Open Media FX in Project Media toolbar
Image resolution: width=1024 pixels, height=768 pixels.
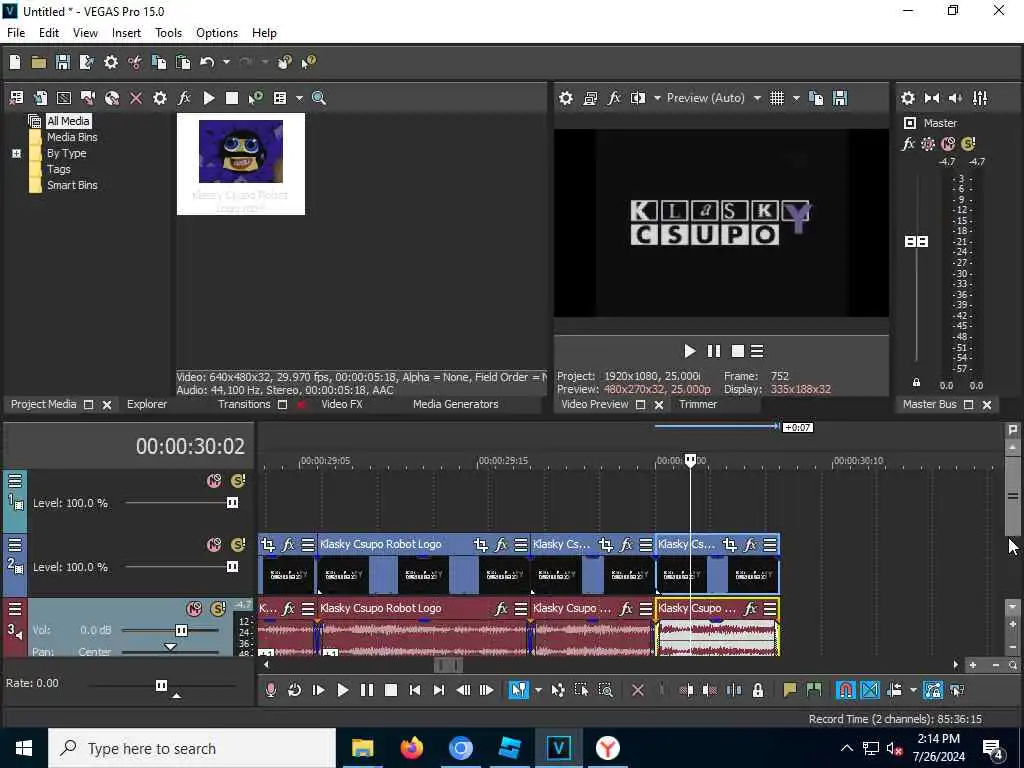[184, 98]
